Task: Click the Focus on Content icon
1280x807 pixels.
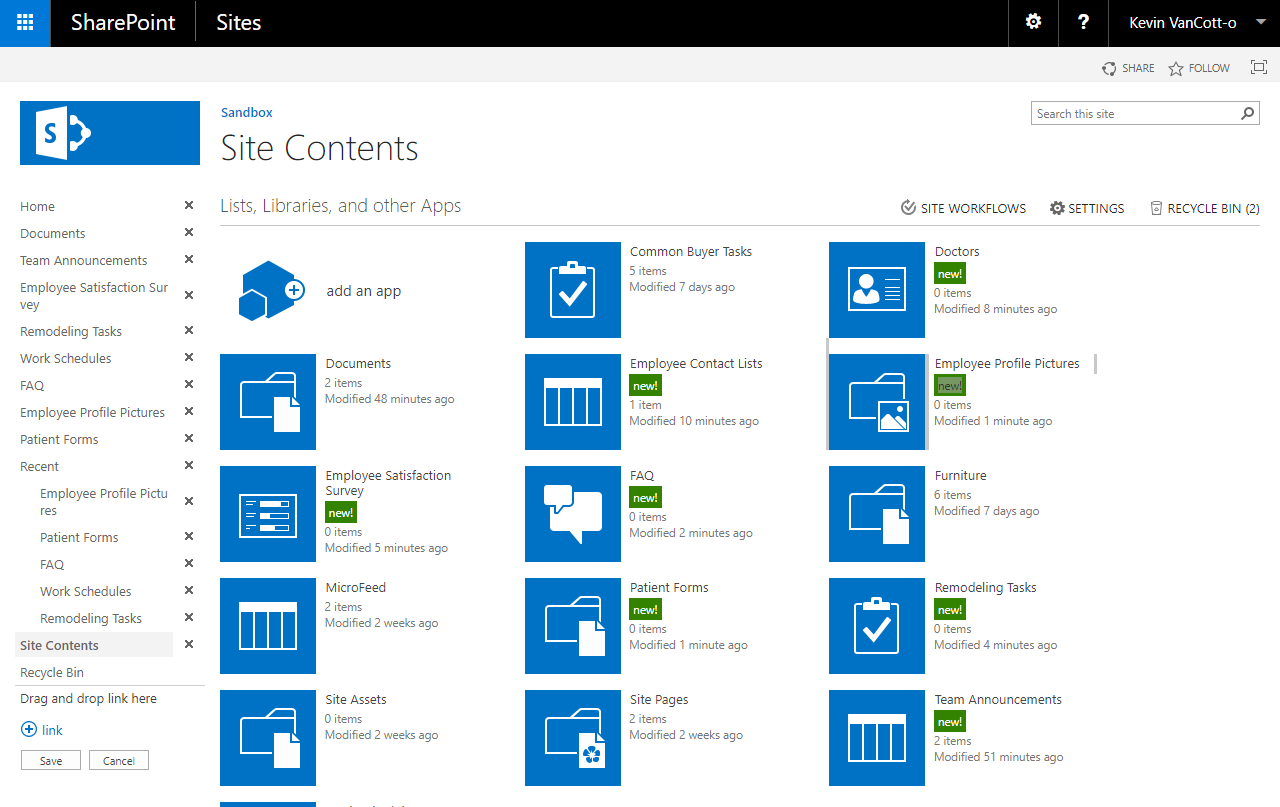Action: coord(1259,68)
